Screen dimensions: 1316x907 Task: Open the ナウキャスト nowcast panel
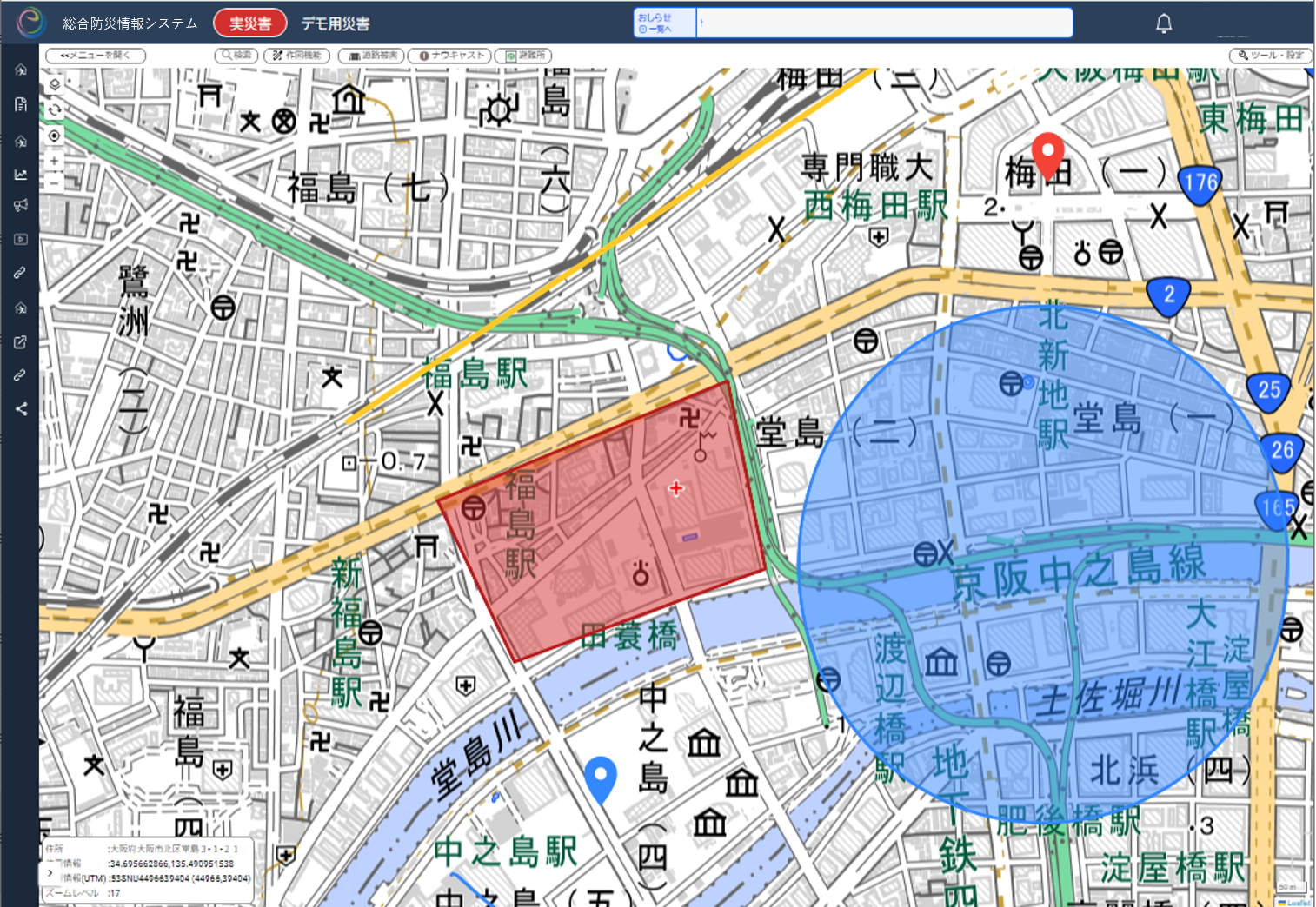click(449, 56)
